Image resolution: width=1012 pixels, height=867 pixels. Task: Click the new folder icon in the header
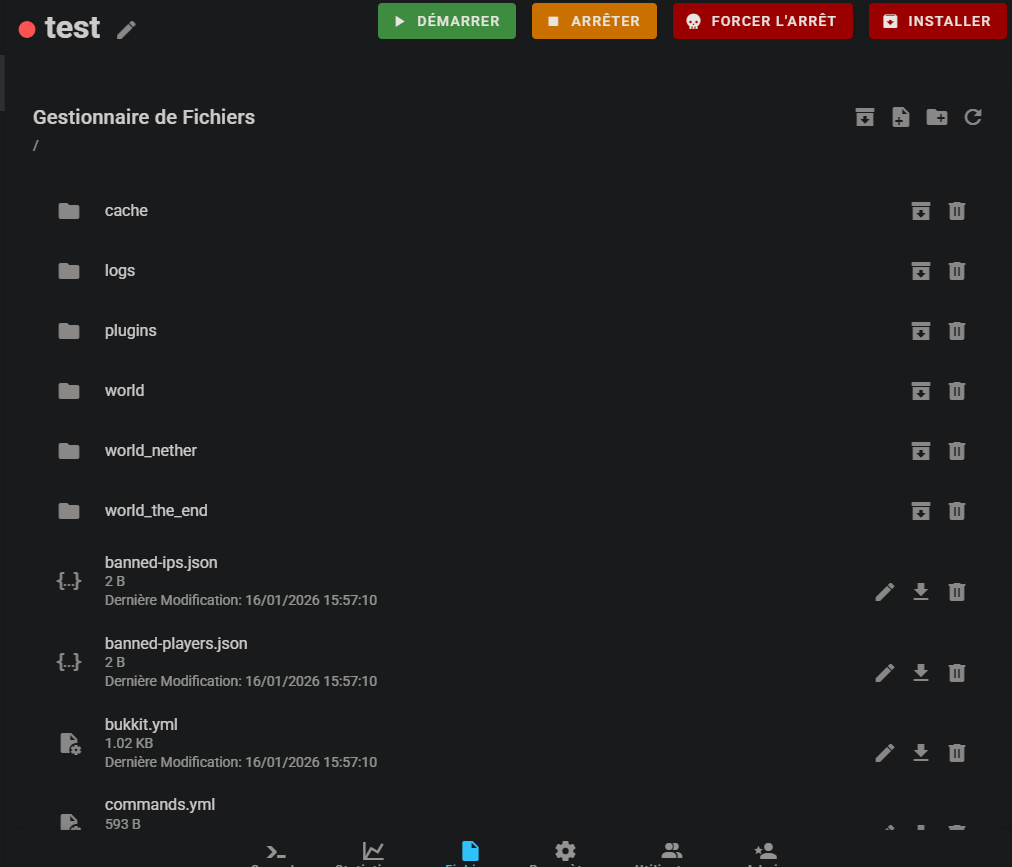pyautogui.click(x=937, y=117)
